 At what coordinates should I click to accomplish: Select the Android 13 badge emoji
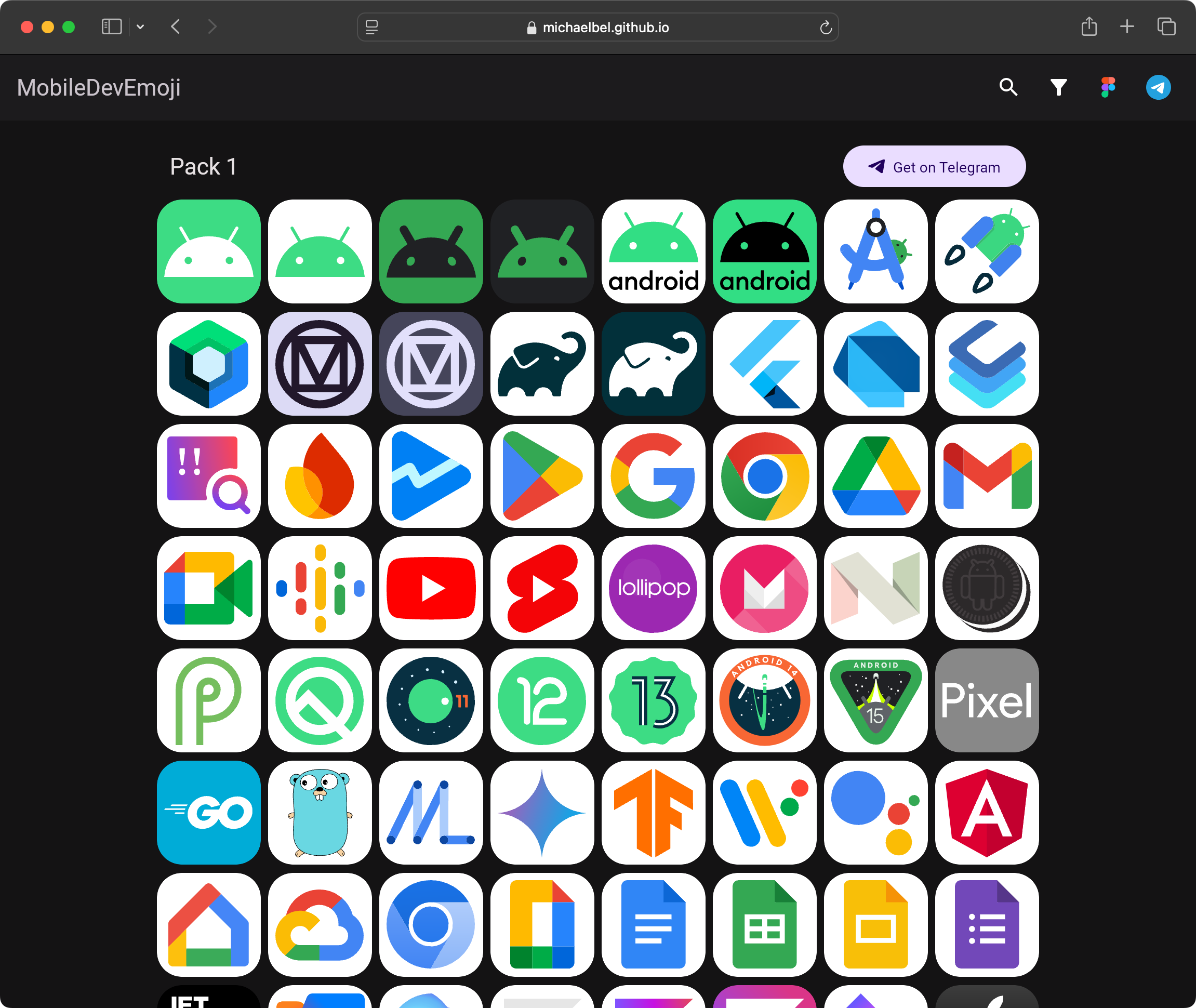(654, 700)
